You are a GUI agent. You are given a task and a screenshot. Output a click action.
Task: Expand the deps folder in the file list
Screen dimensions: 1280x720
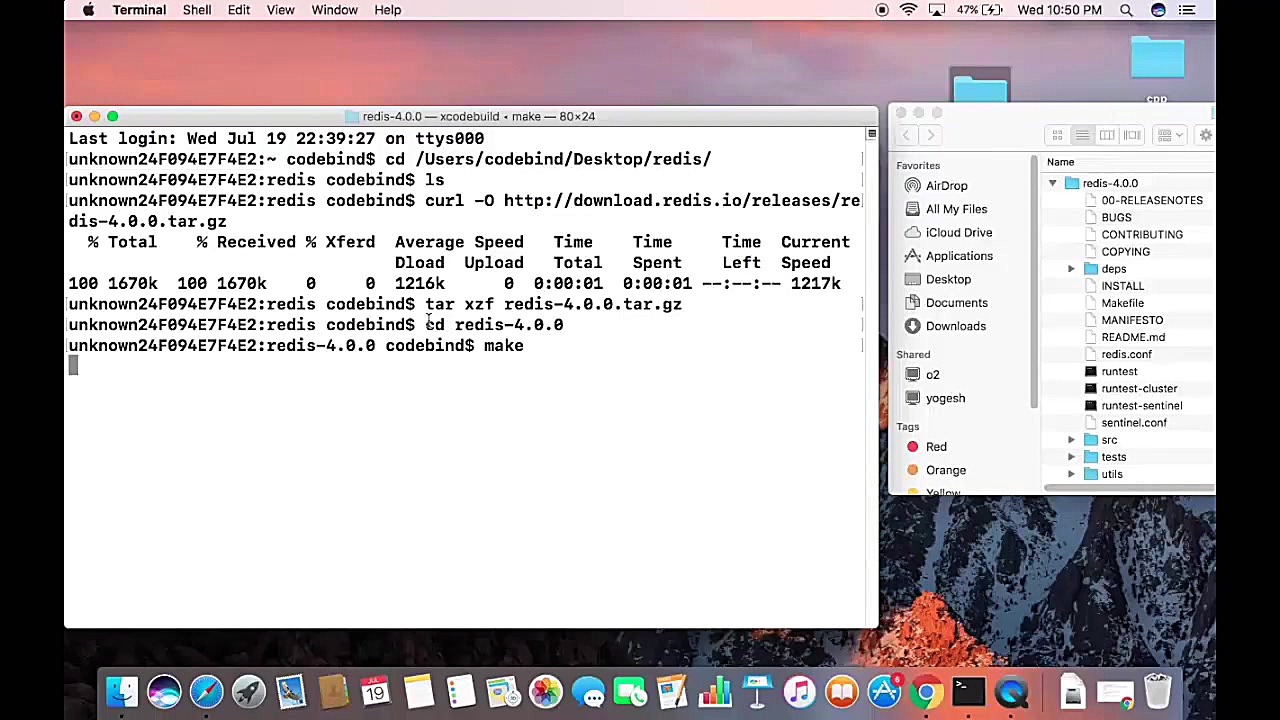pos(1071,268)
